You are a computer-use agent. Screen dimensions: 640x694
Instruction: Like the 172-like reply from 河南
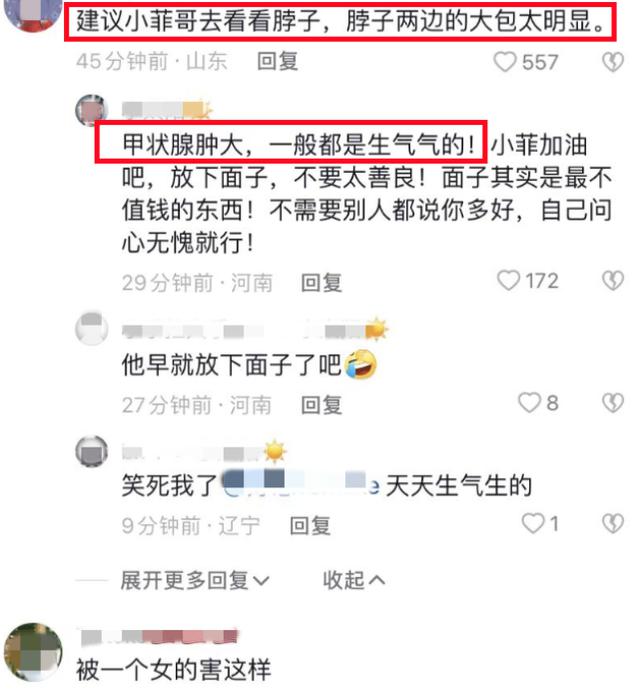click(x=509, y=281)
